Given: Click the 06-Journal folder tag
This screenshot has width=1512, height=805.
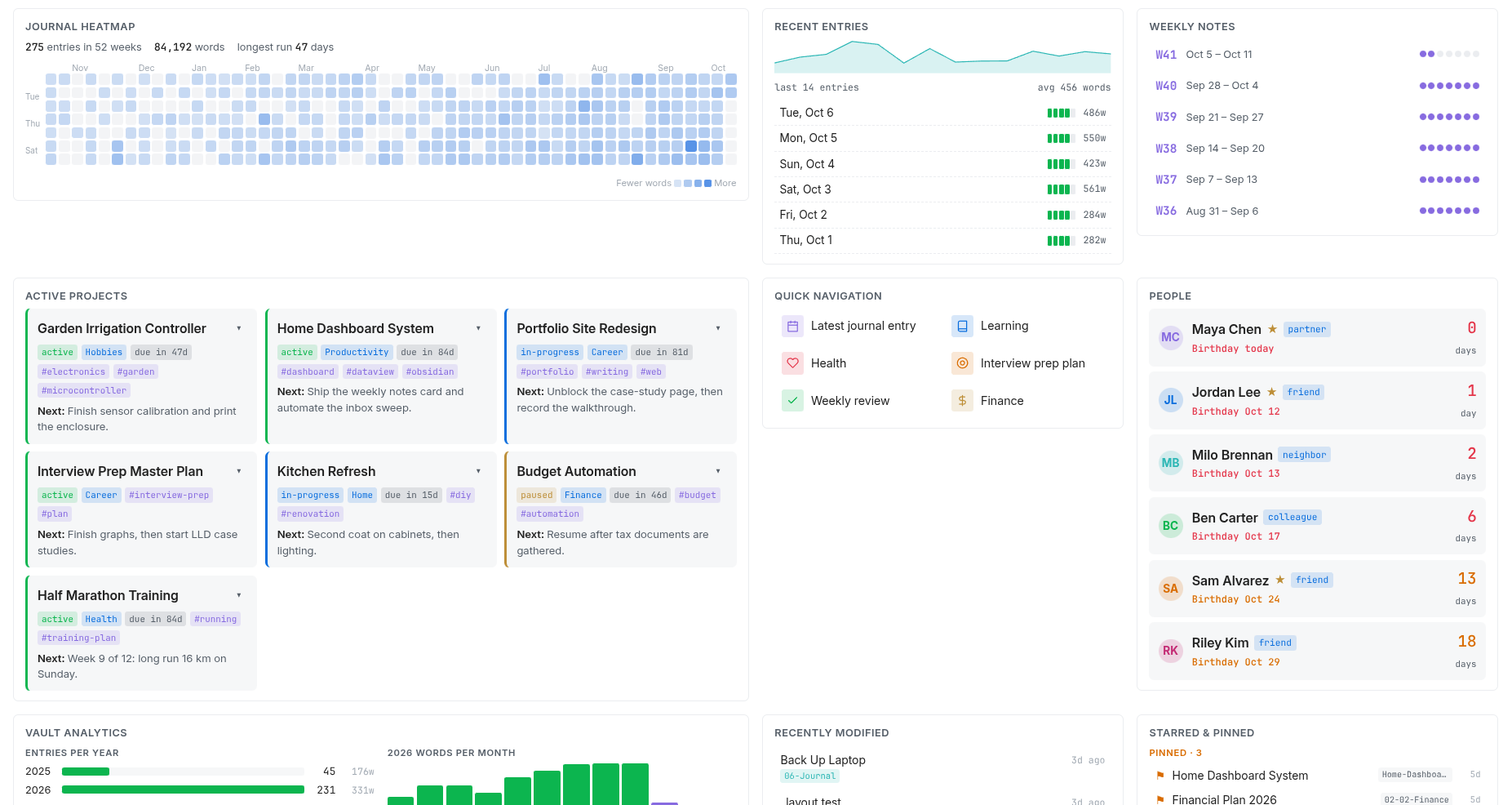Looking at the screenshot, I should [x=809, y=776].
